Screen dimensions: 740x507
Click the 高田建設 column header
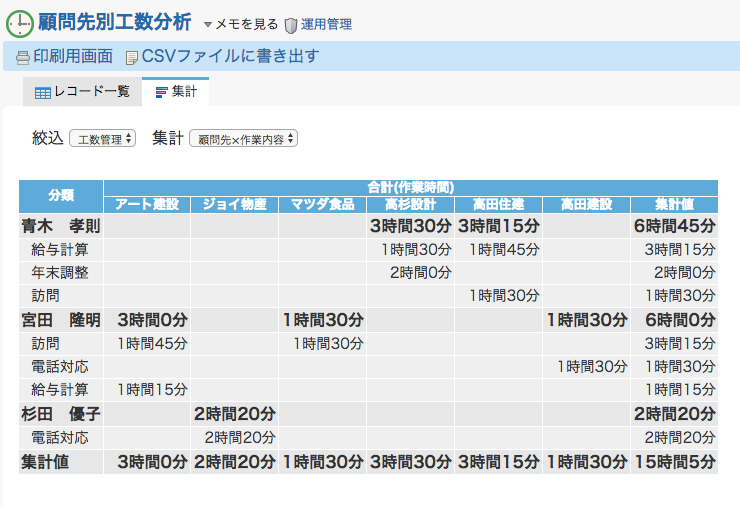[x=586, y=204]
